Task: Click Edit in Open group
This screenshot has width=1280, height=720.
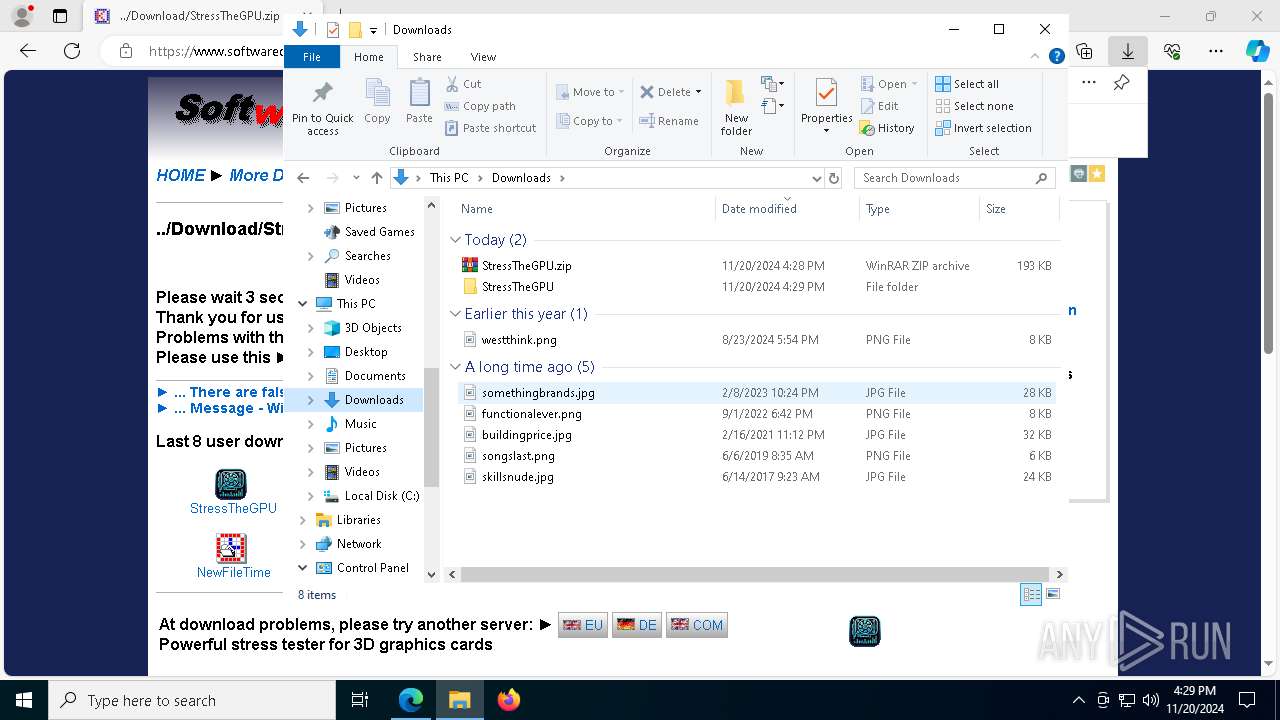Action: (x=879, y=106)
